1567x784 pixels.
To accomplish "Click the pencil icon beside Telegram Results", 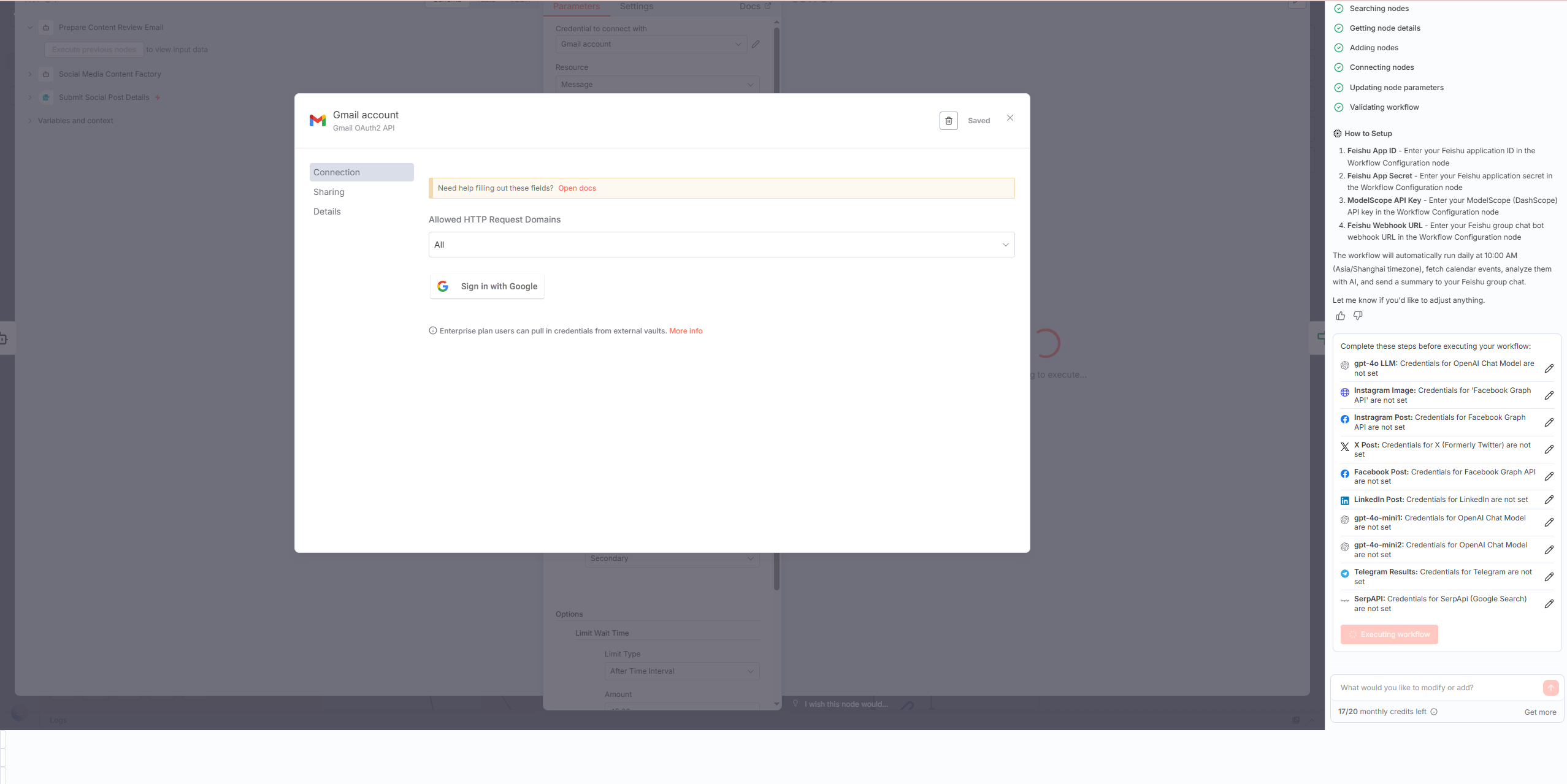I will coord(1549,577).
